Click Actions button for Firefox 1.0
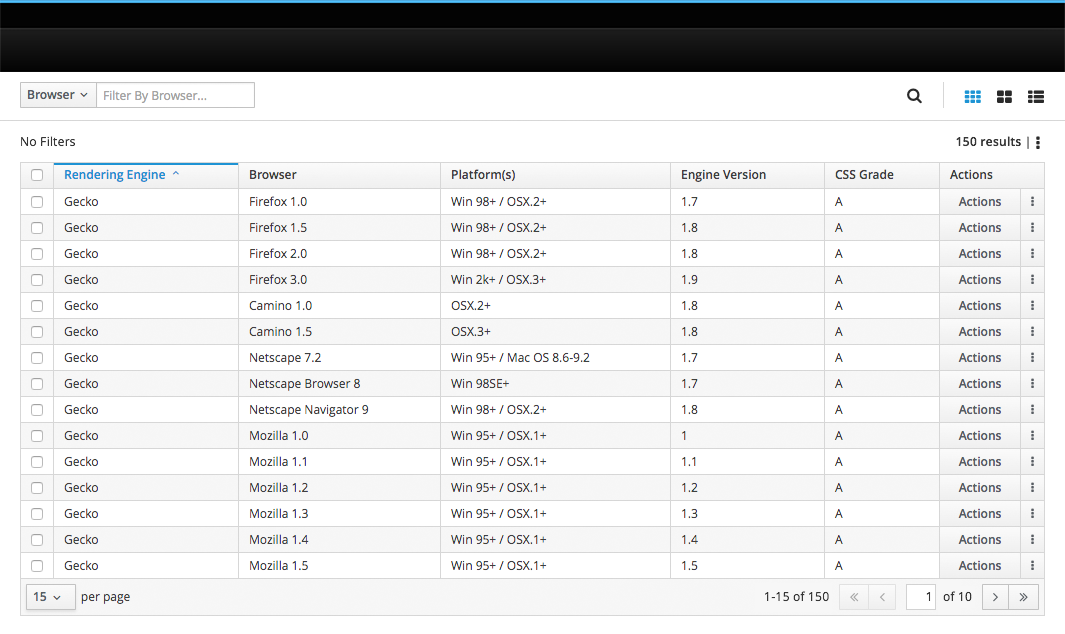 980,202
